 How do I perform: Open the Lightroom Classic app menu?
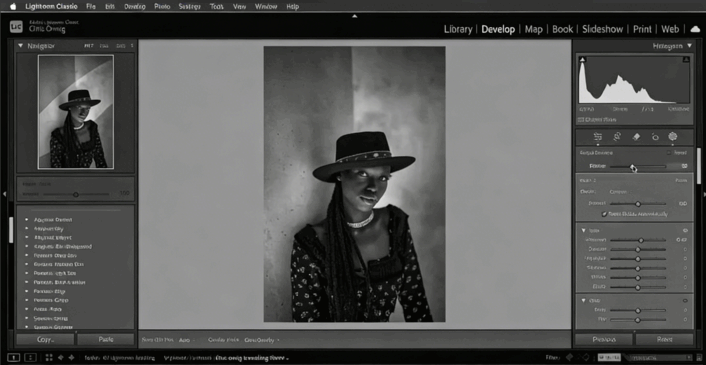(x=51, y=7)
